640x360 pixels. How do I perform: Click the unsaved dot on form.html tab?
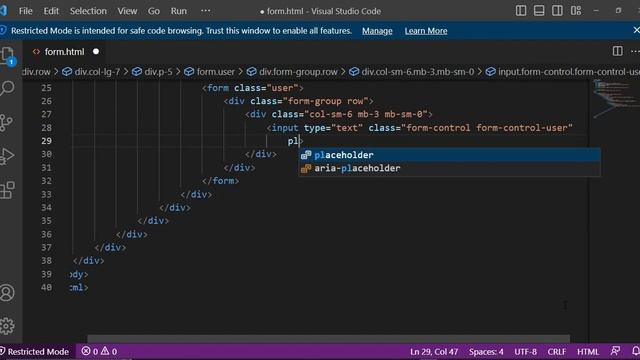tap(96, 51)
